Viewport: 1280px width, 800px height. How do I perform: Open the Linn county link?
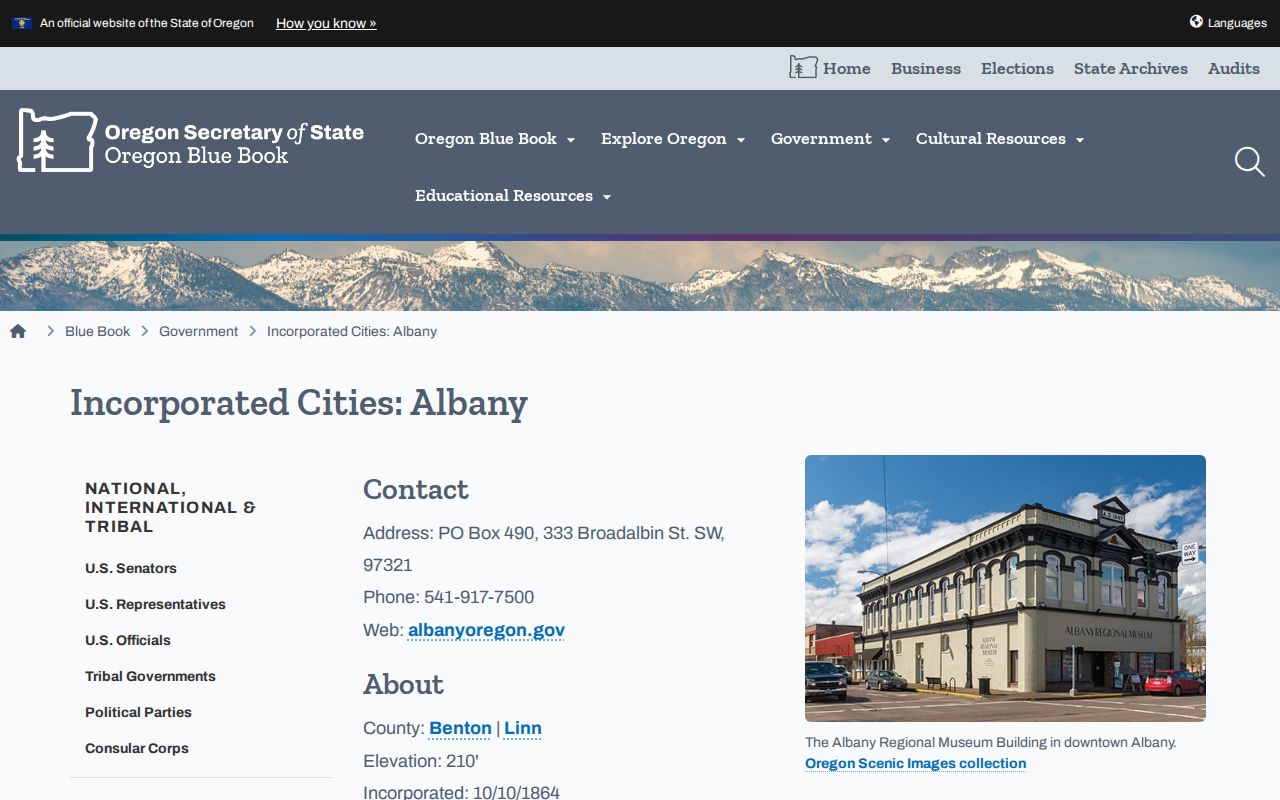523,728
